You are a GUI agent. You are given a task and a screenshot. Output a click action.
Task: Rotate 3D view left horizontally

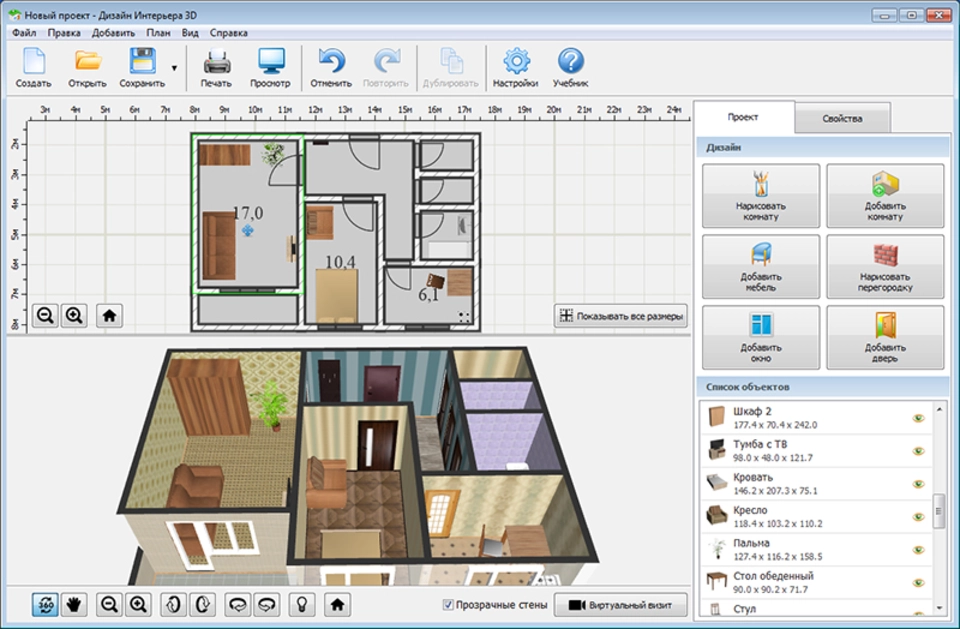pyautogui.click(x=238, y=605)
